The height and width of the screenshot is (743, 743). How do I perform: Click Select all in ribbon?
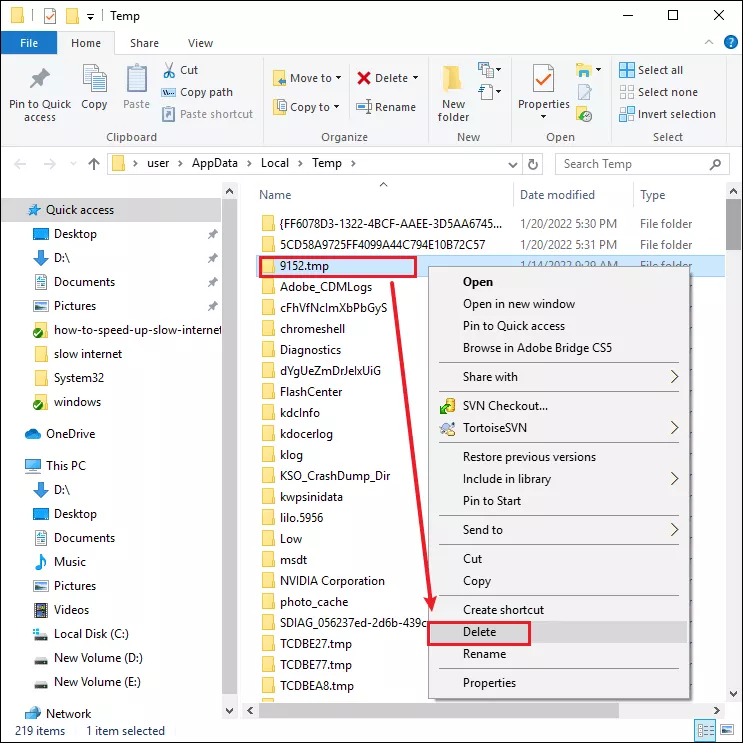click(651, 70)
